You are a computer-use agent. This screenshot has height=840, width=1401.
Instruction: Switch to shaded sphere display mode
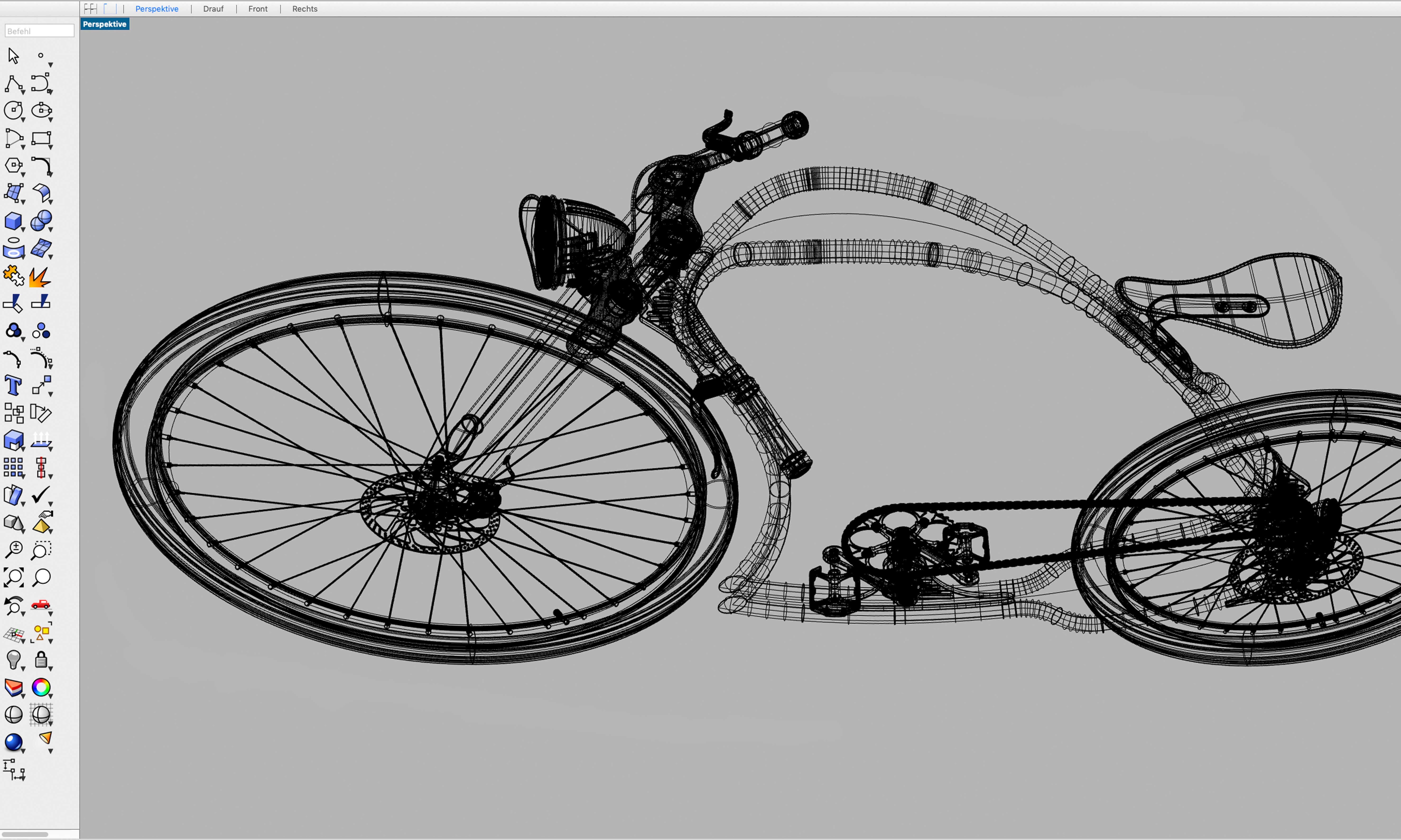coord(14,715)
